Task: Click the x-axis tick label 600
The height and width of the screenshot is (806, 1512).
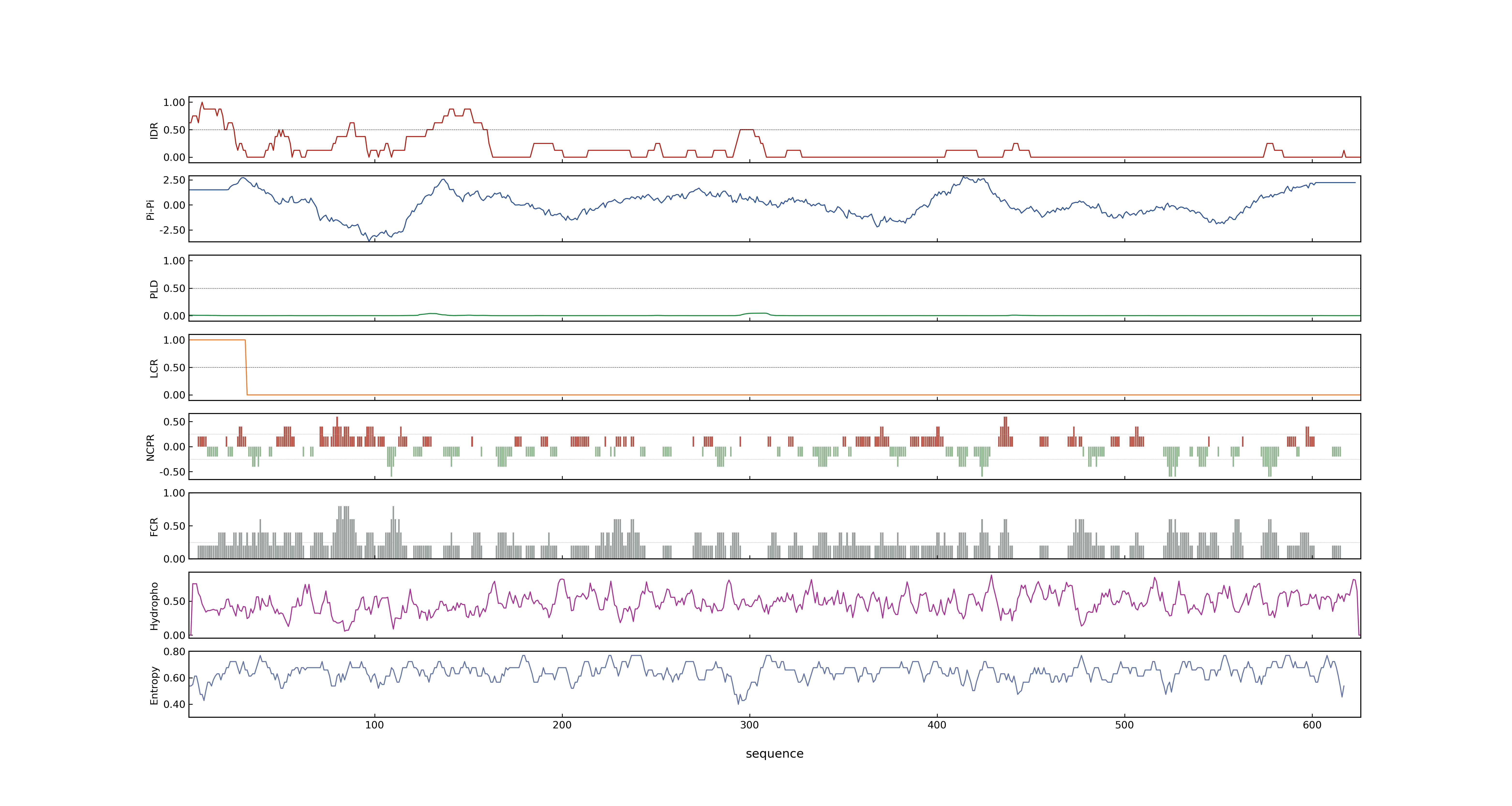Action: pyautogui.click(x=1312, y=725)
